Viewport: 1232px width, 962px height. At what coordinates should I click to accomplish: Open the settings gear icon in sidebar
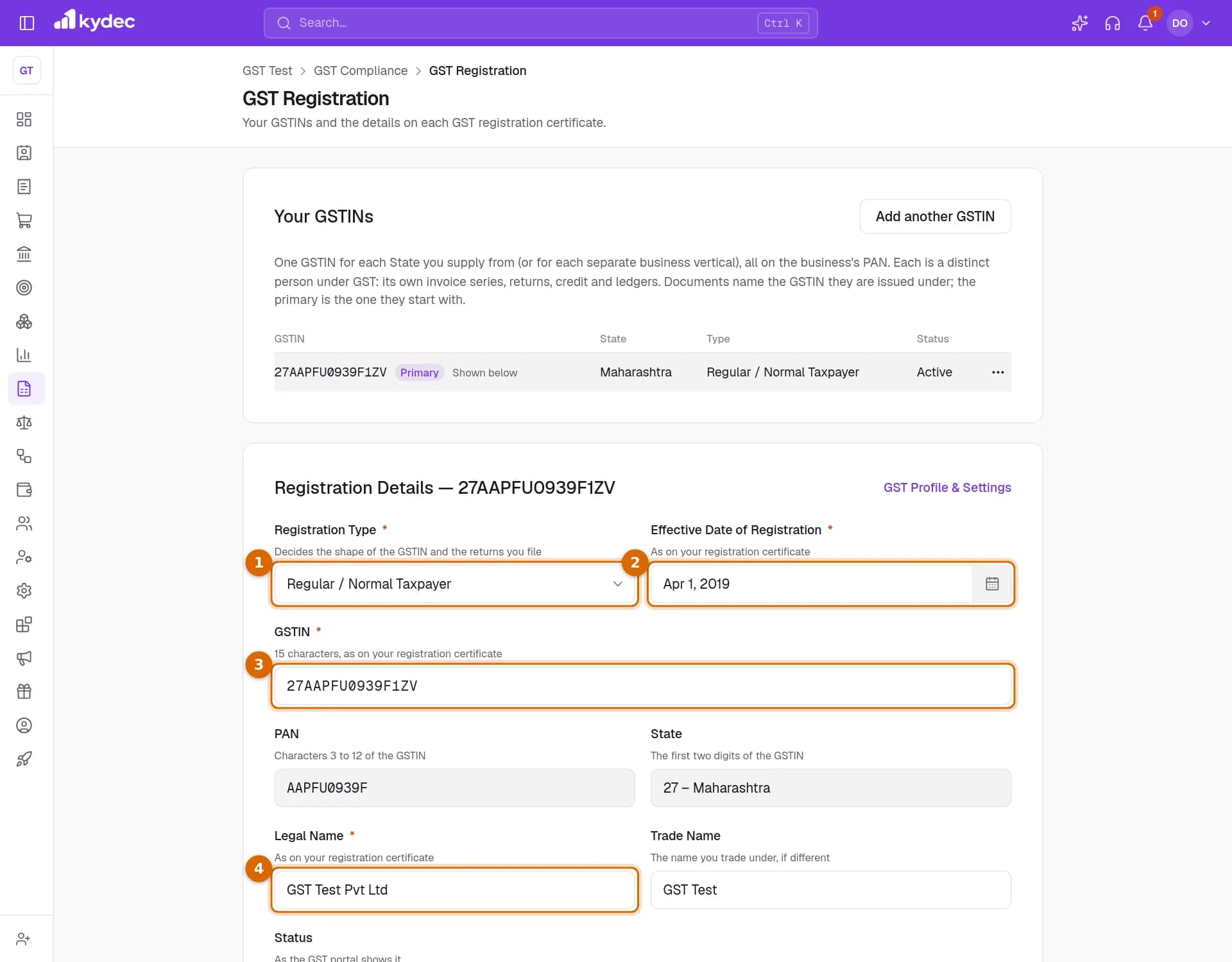[24, 591]
